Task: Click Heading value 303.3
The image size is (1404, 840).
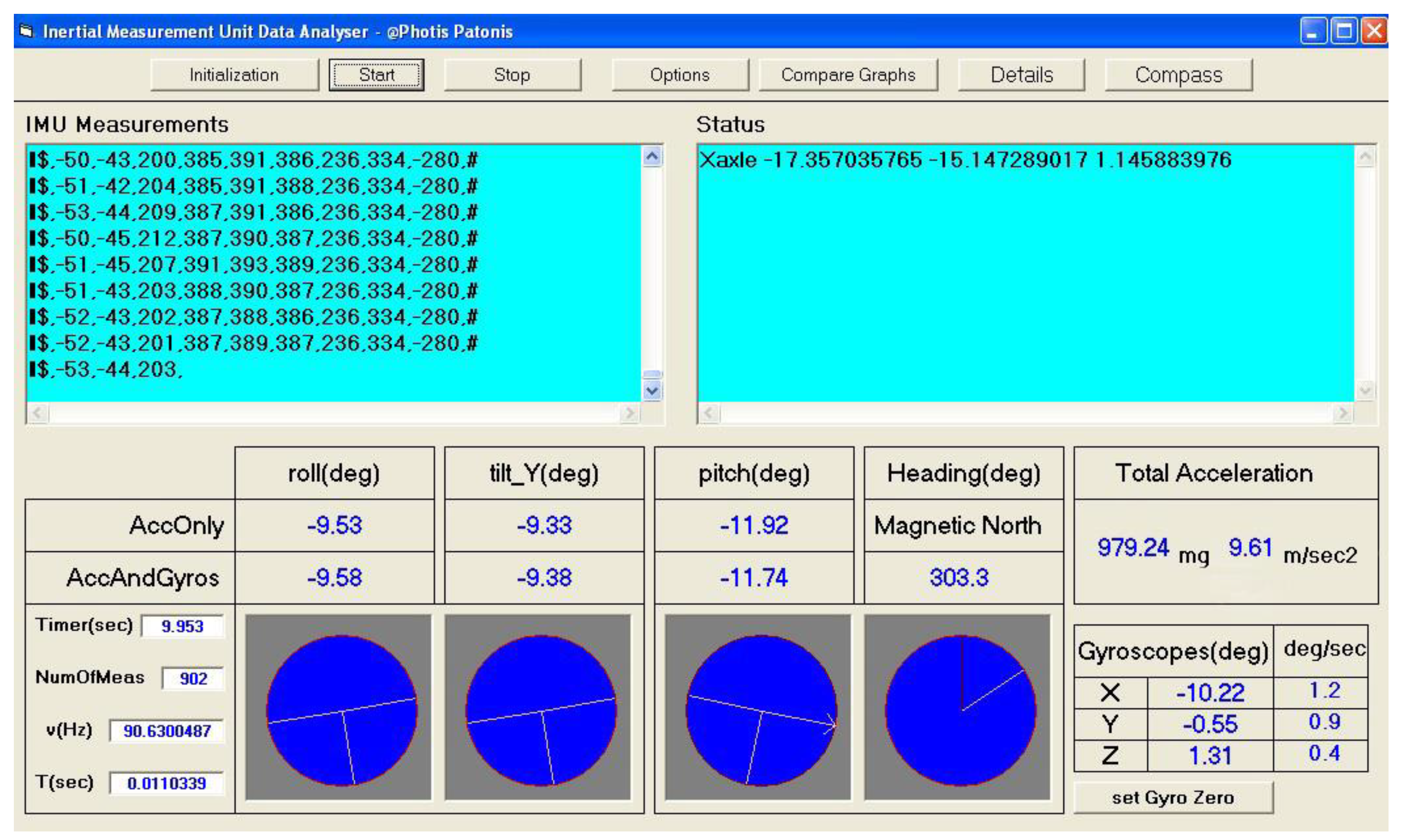Action: tap(959, 578)
